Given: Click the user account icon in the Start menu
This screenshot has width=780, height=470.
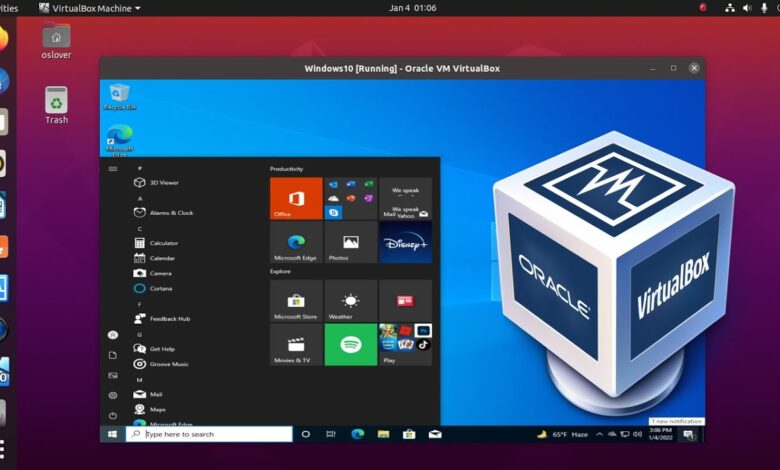Looking at the screenshot, I should [x=113, y=335].
